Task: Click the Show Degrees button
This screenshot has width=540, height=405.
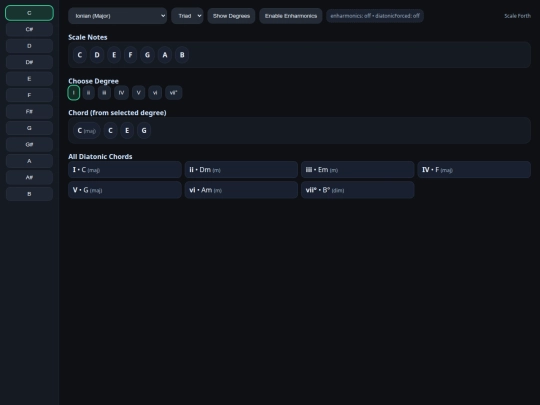Action: (x=231, y=16)
